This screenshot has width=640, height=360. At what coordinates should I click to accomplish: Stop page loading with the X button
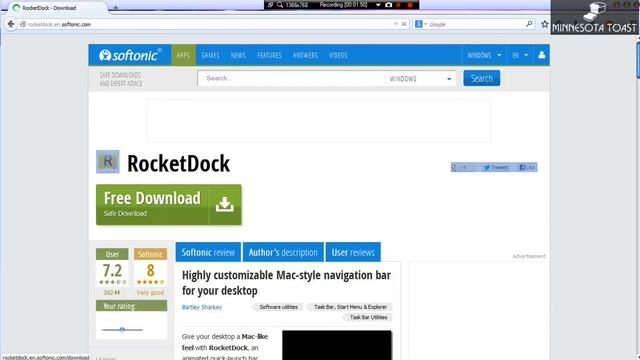coord(404,24)
